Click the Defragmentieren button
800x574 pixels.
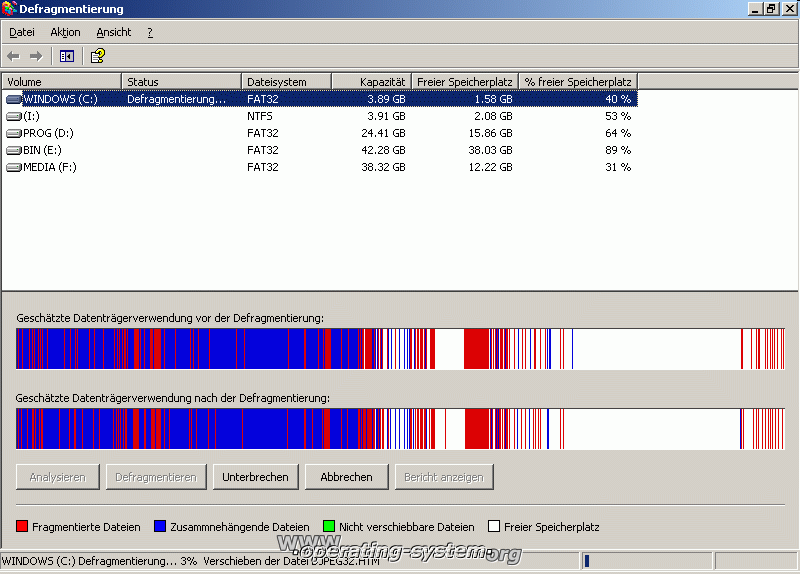pos(156,477)
